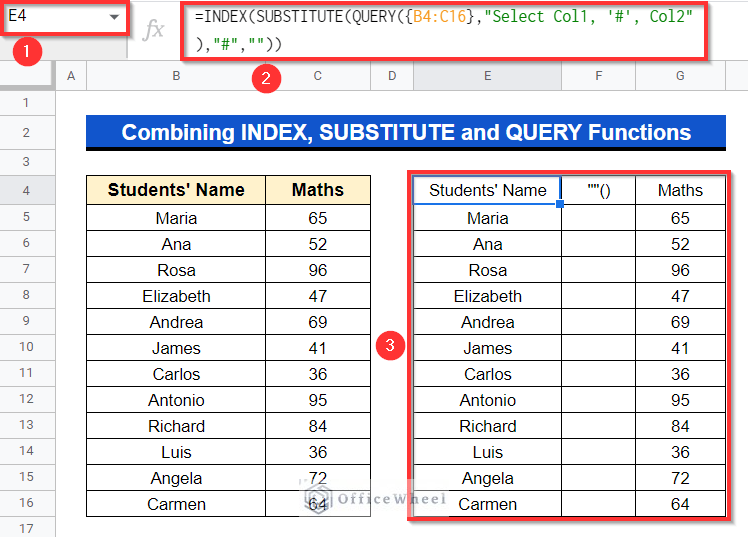748x537 pixels.
Task: Click the fx function icon
Action: pos(154,30)
